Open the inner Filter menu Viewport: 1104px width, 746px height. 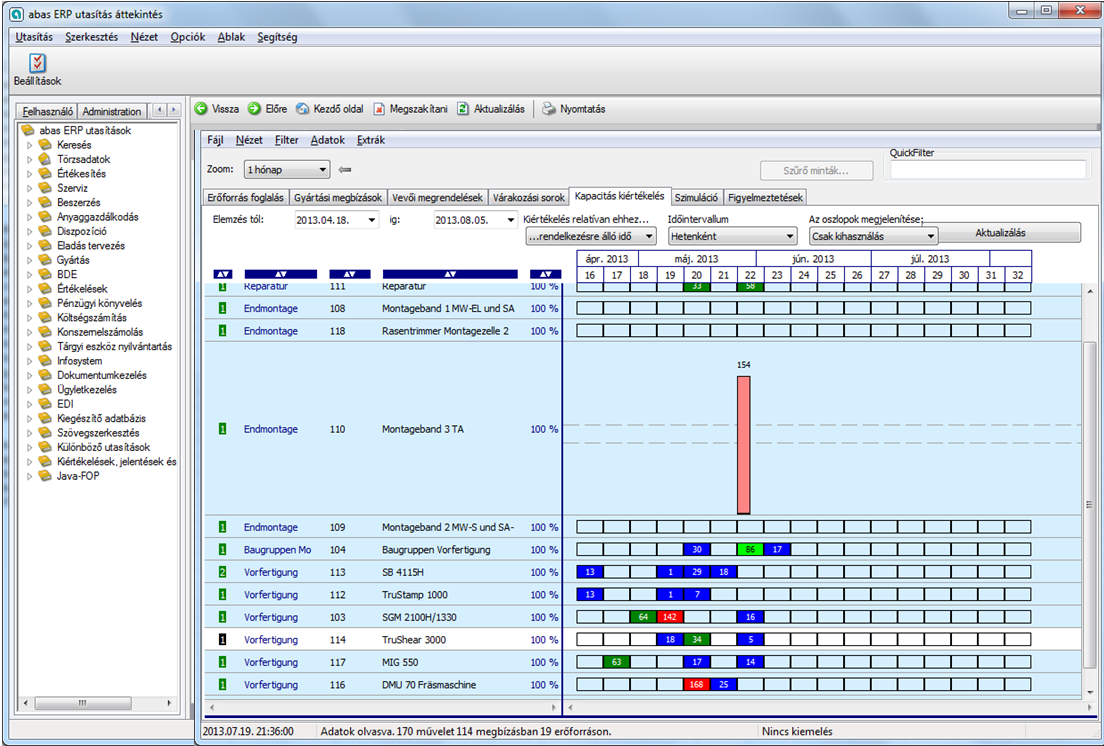click(287, 140)
